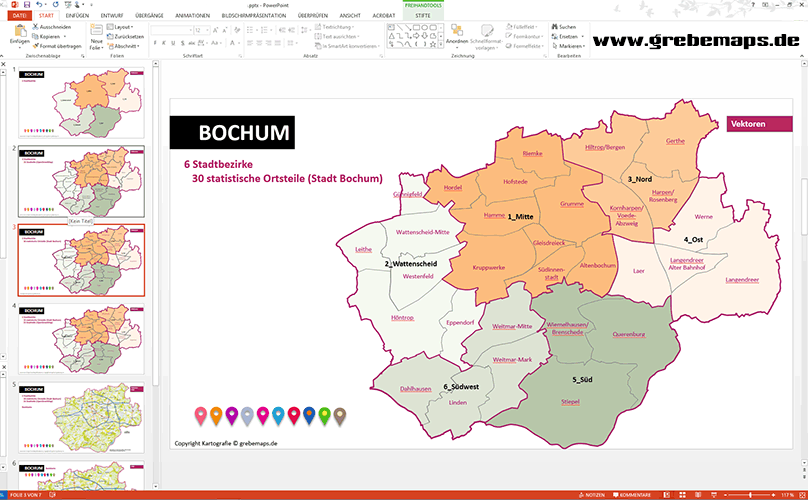
Task: Click the Querenburg district link
Action: 628,335
